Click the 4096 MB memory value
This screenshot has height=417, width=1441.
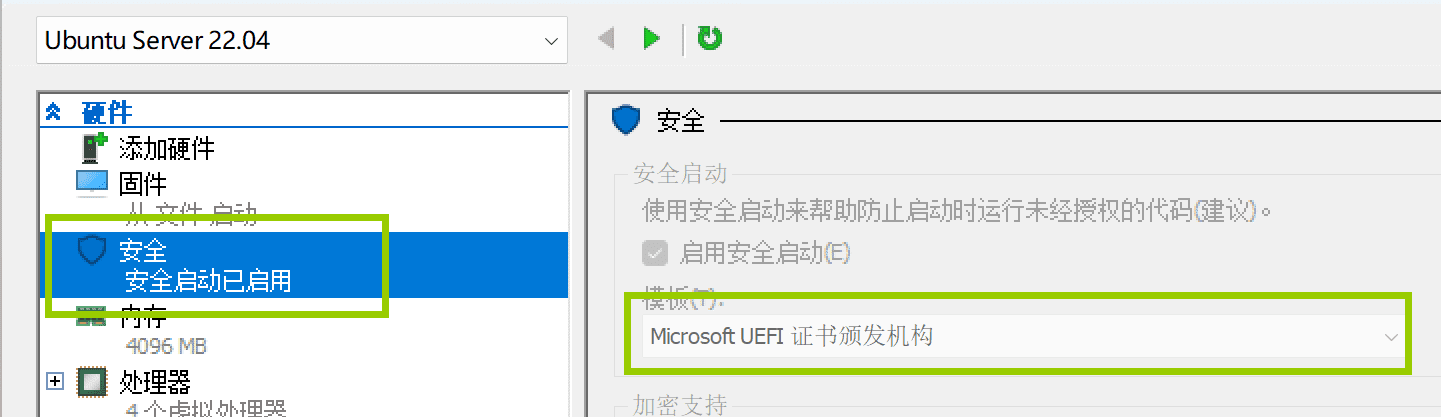(166, 347)
